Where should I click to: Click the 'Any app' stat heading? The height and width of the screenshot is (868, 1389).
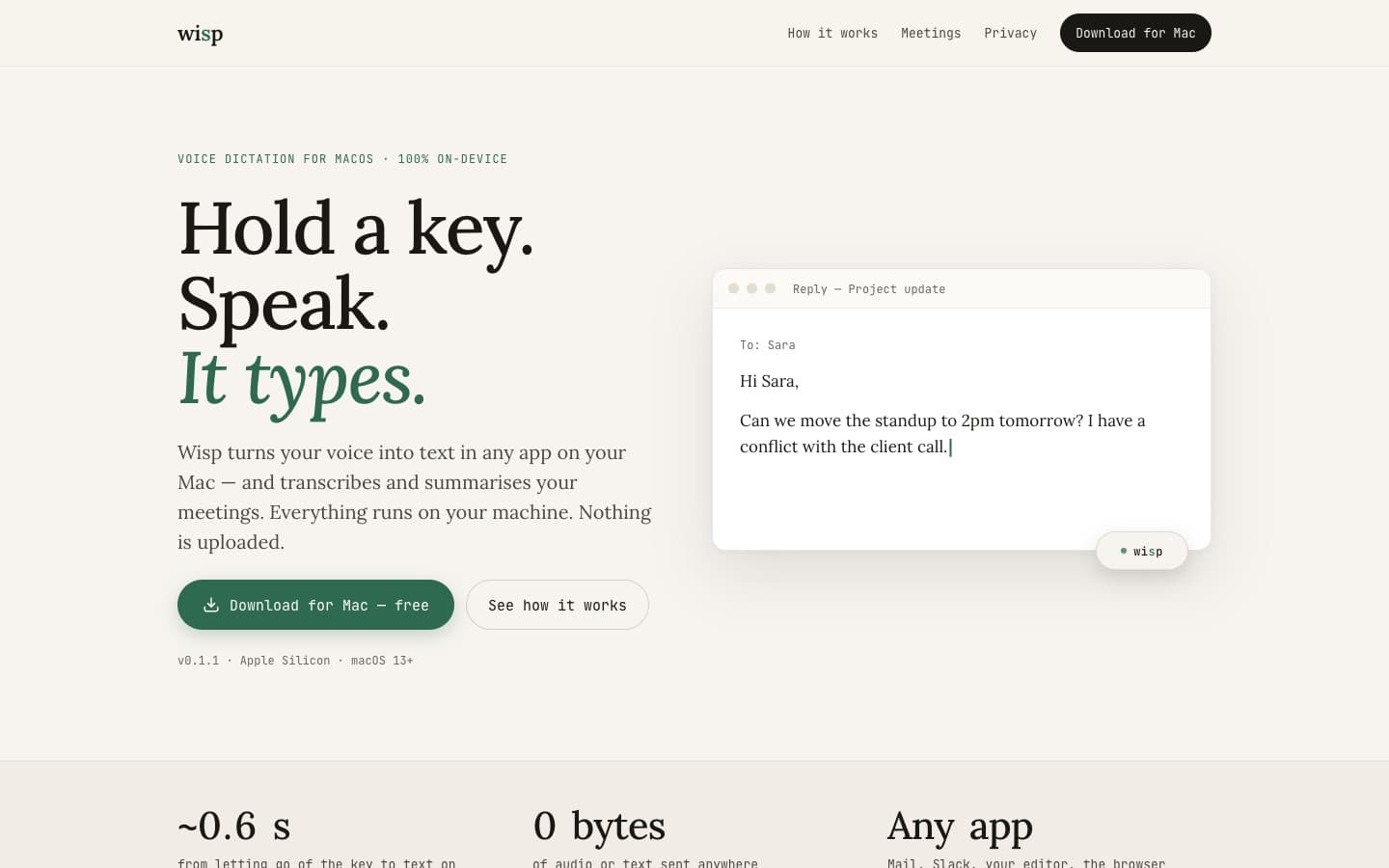960,827
